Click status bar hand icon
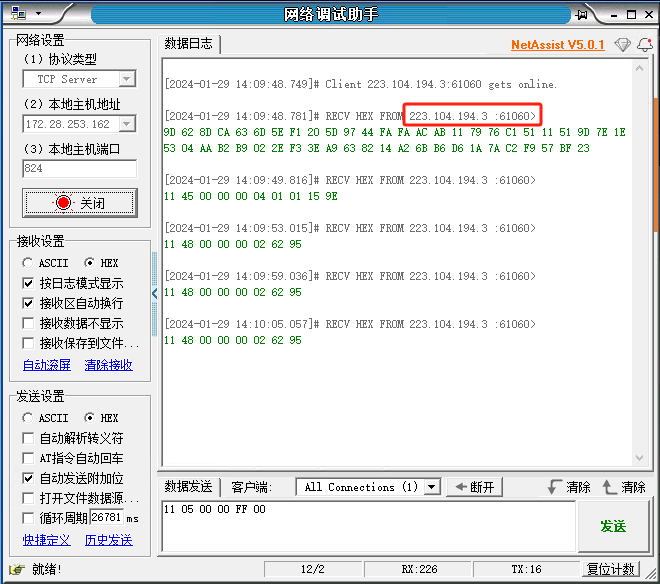 point(17,569)
